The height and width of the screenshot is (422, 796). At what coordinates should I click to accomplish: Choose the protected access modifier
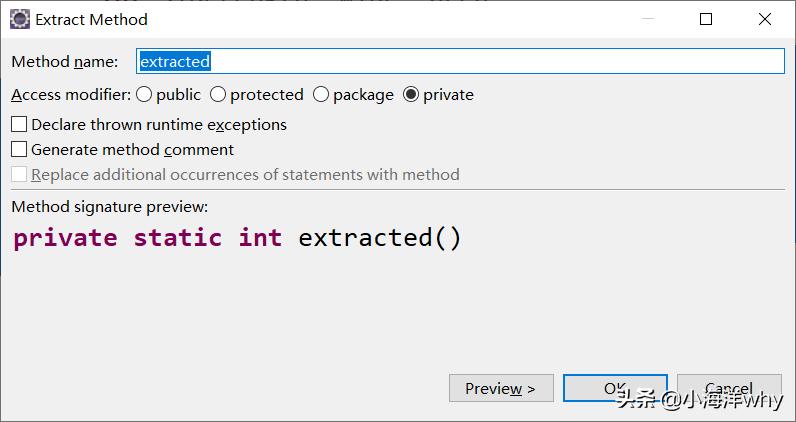219,95
